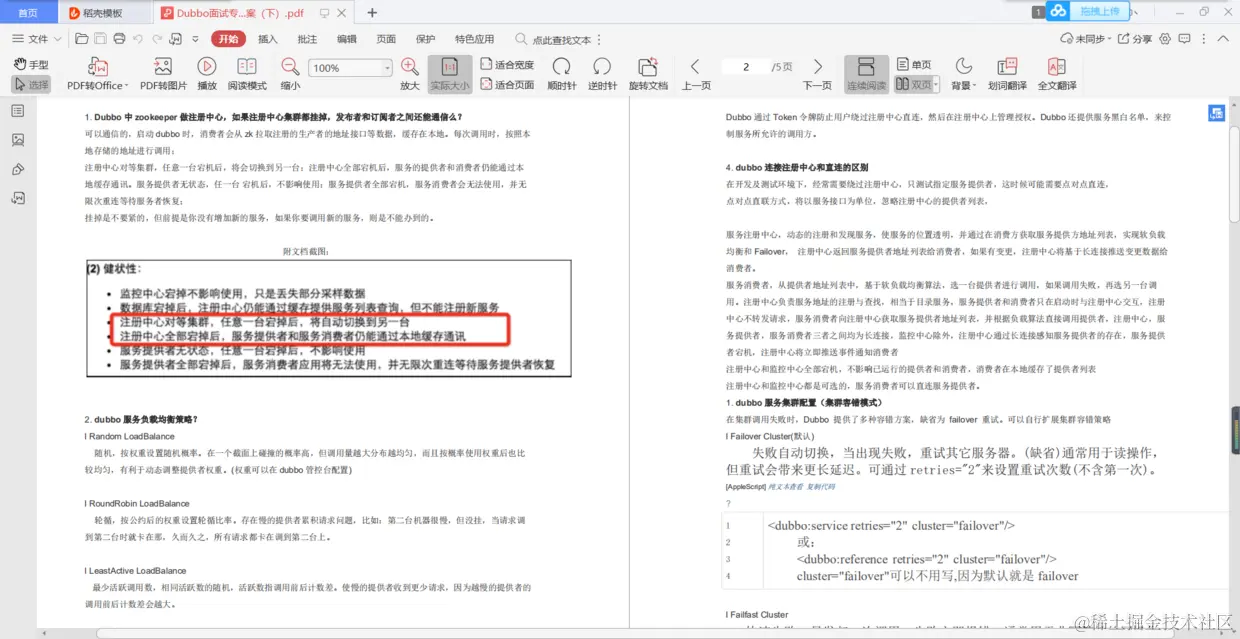This screenshot has width=1240, height=639.
Task: Open the 双页 dropdown arrow
Action: coord(936,85)
